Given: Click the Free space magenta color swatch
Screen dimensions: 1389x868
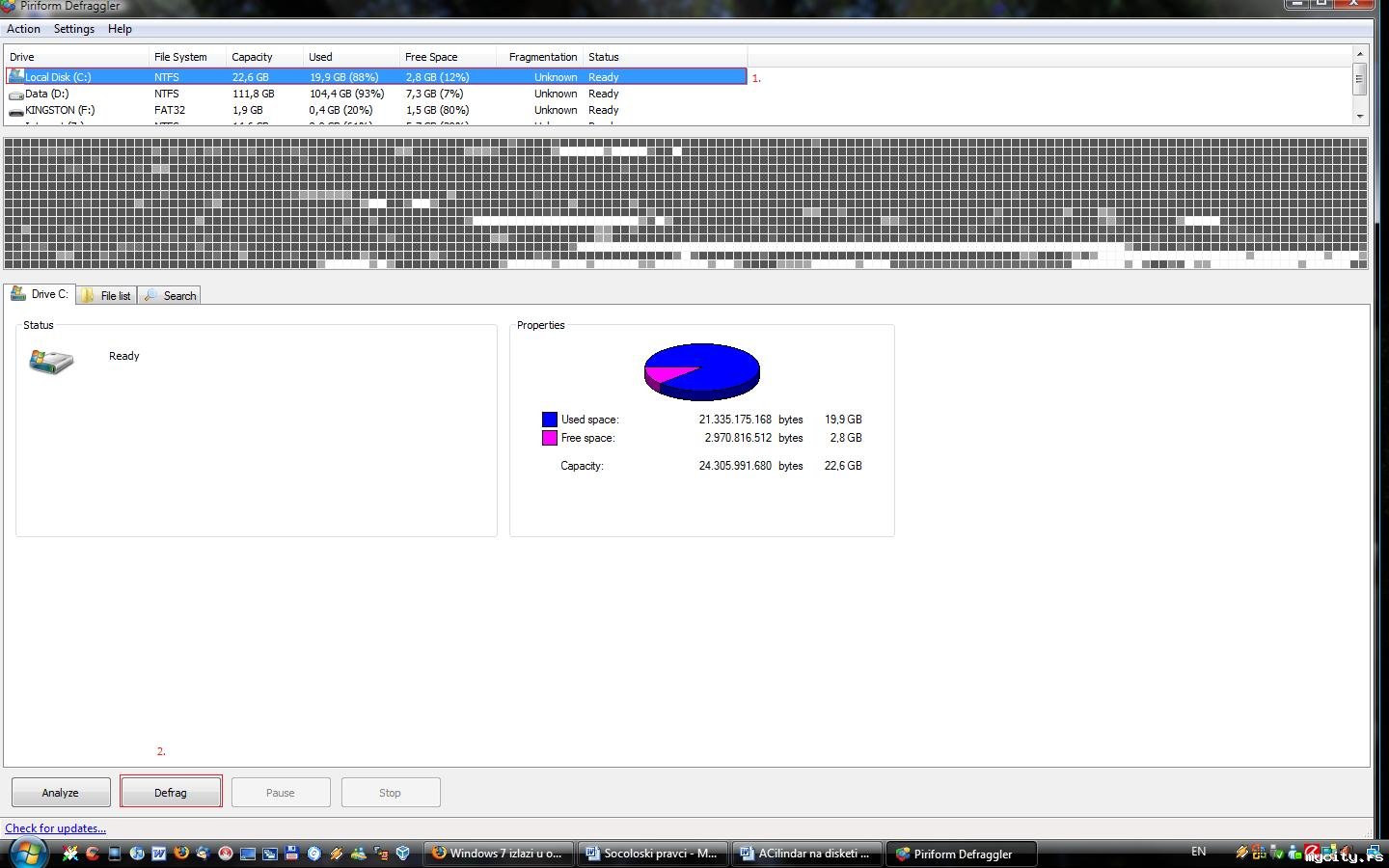Looking at the screenshot, I should tap(550, 438).
